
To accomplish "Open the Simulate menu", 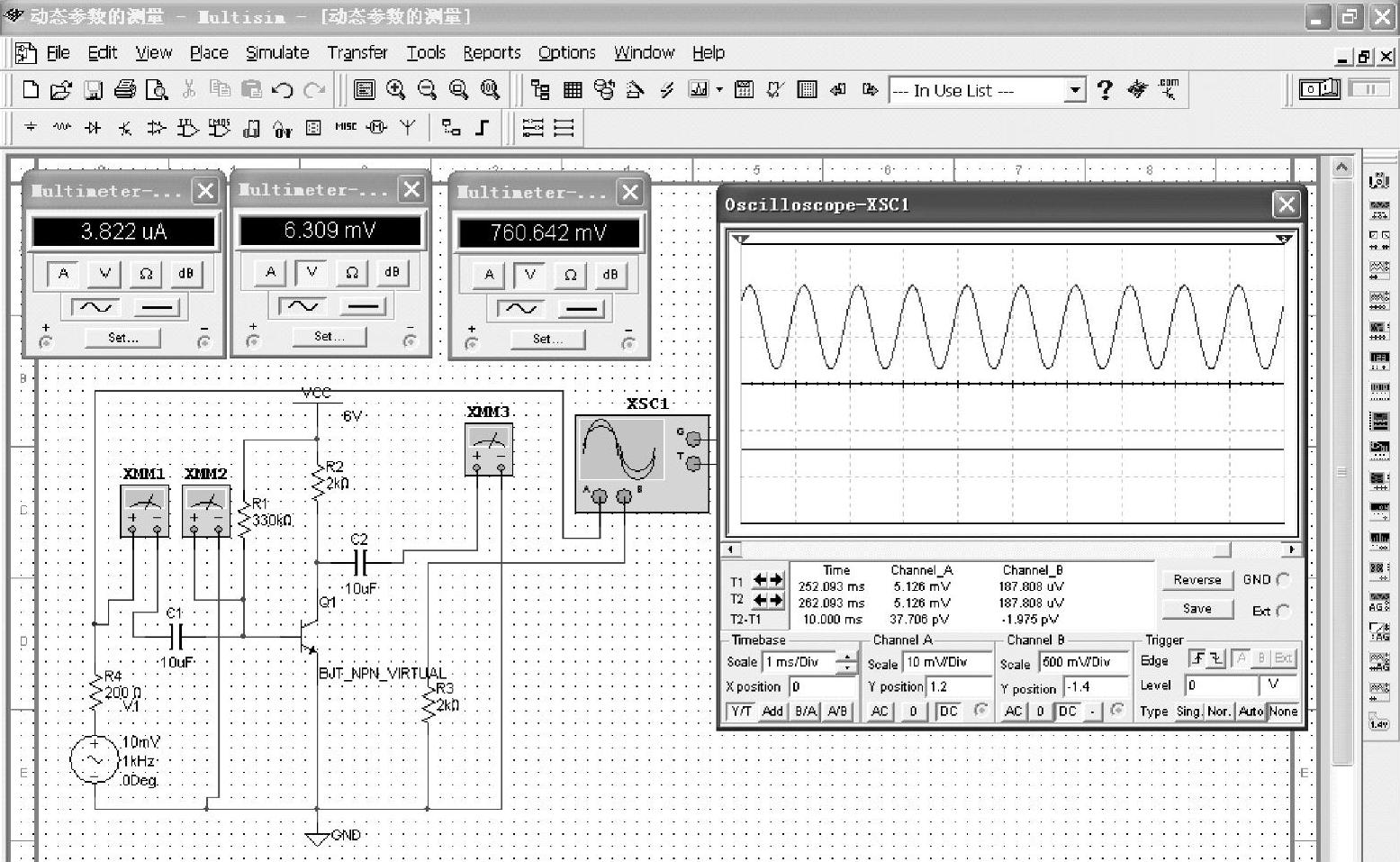I will click(277, 53).
